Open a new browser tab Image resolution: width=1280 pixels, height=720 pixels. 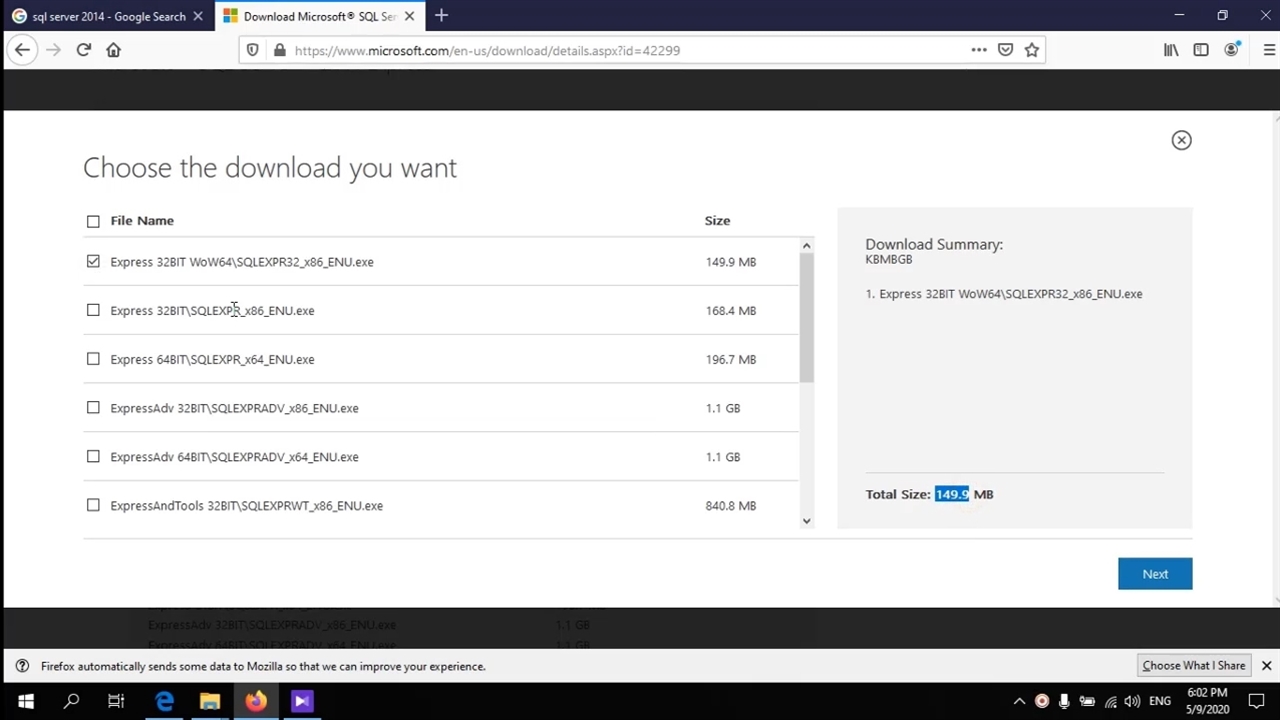coord(441,16)
